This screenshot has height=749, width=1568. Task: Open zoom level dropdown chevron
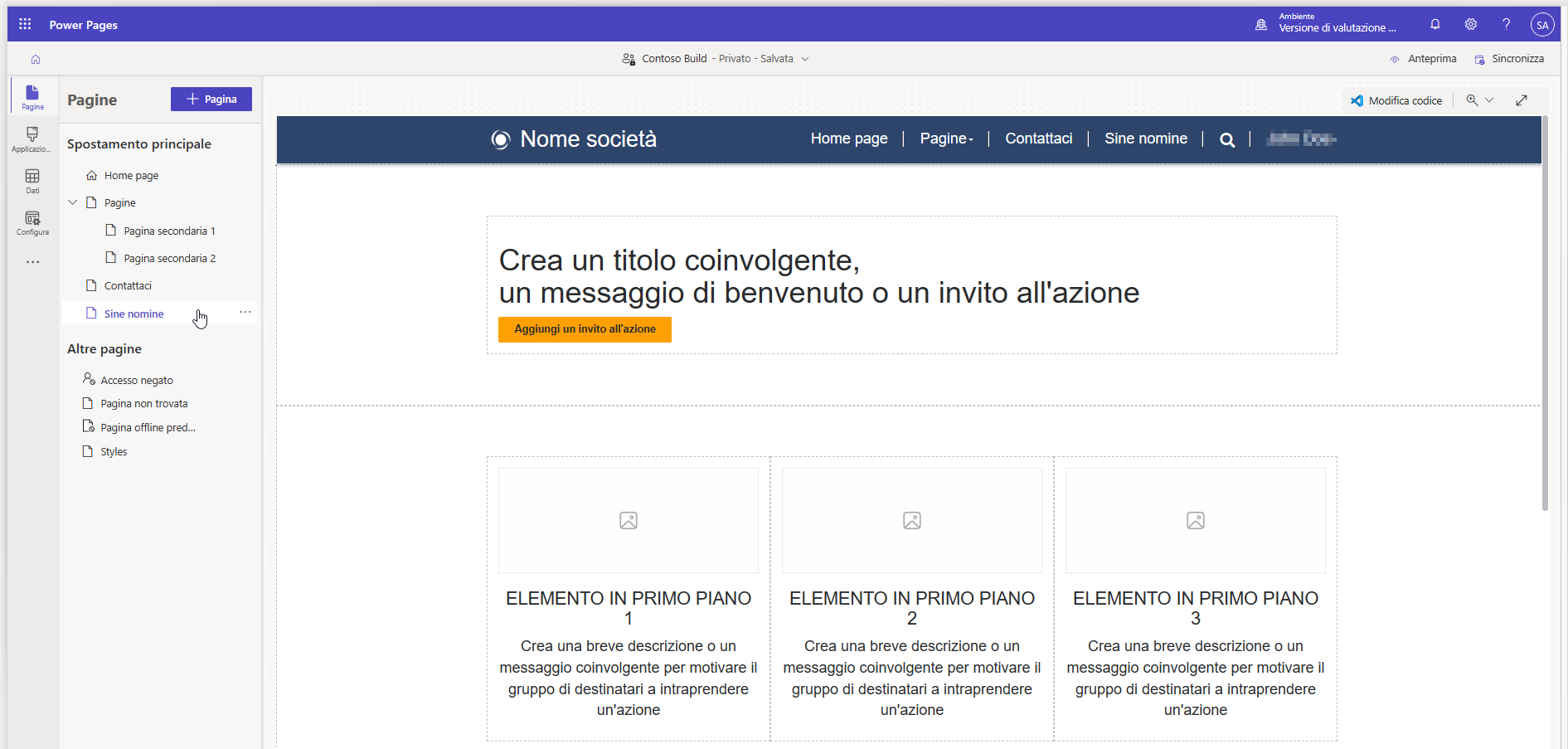[1489, 100]
